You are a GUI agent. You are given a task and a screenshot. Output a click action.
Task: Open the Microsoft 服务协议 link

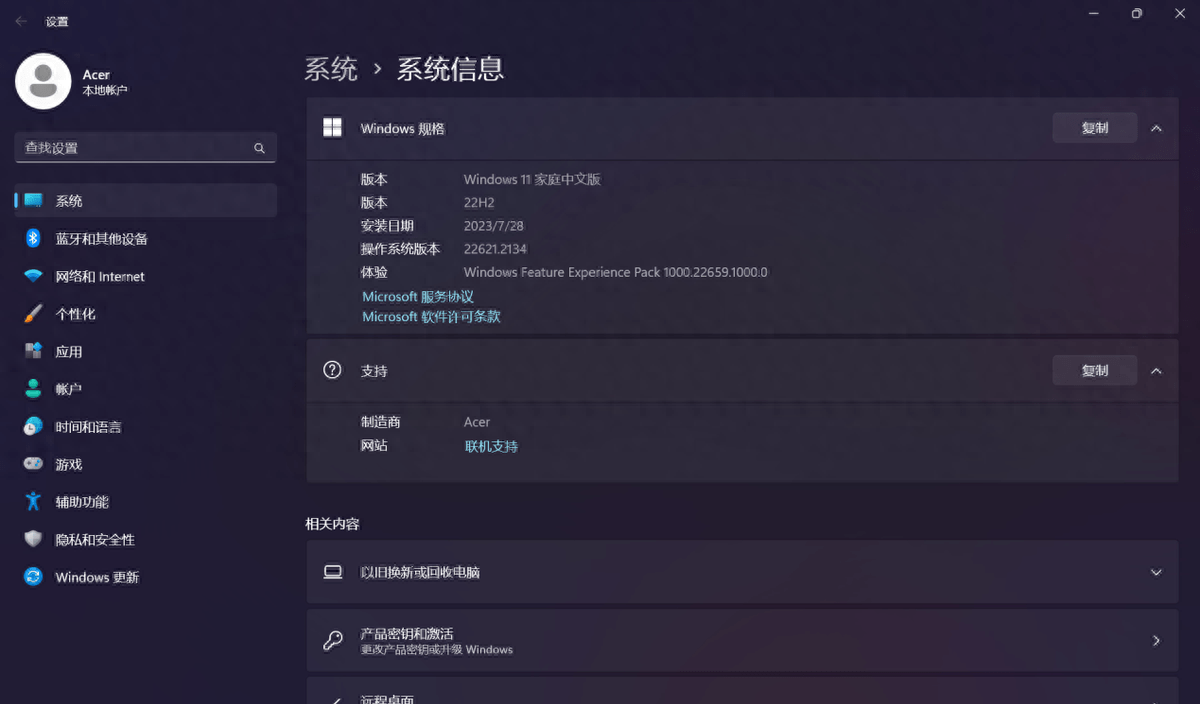tap(418, 296)
